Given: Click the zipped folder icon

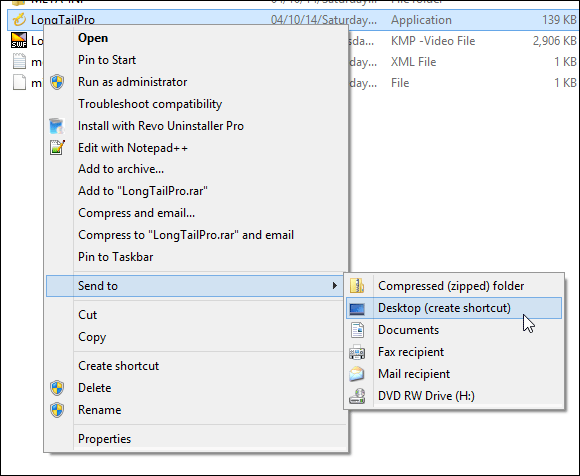Looking at the screenshot, I should (x=357, y=286).
